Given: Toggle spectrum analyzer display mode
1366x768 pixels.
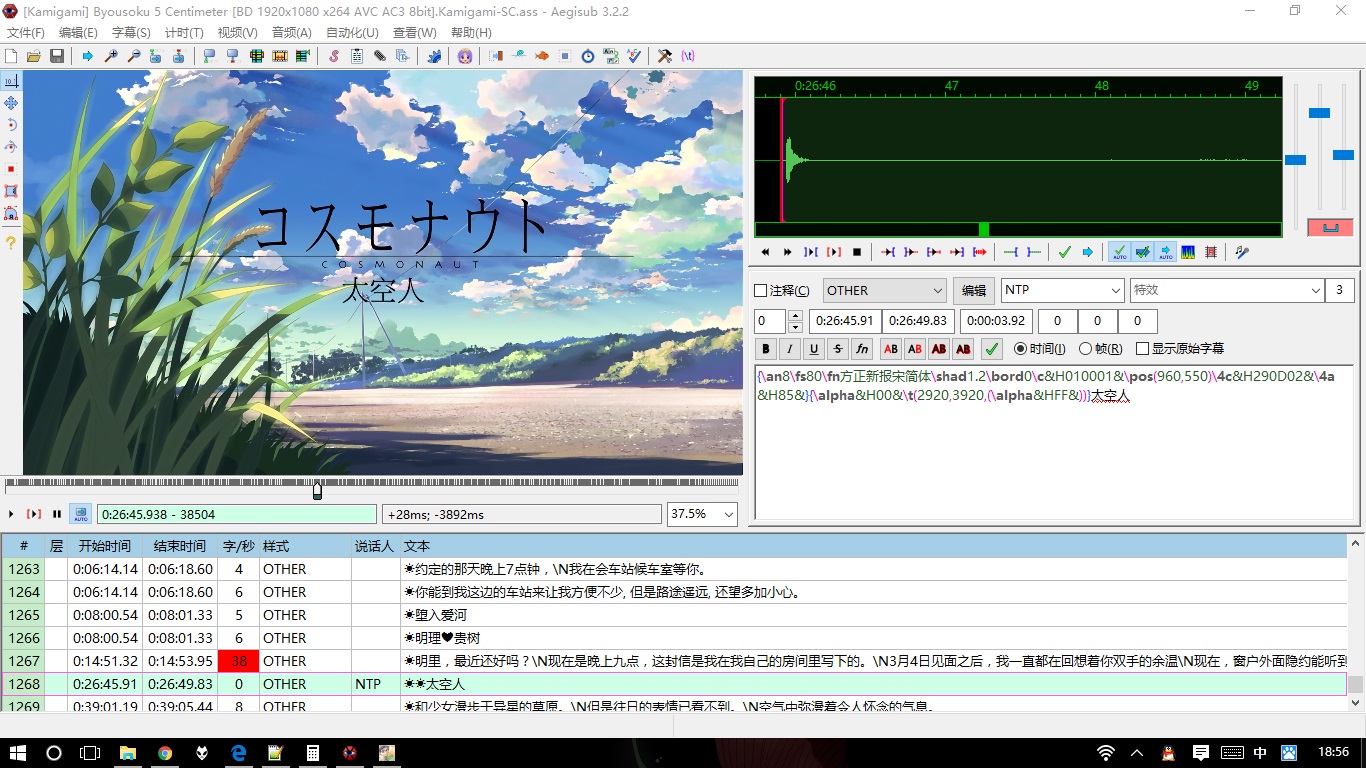Looking at the screenshot, I should click(x=1188, y=252).
